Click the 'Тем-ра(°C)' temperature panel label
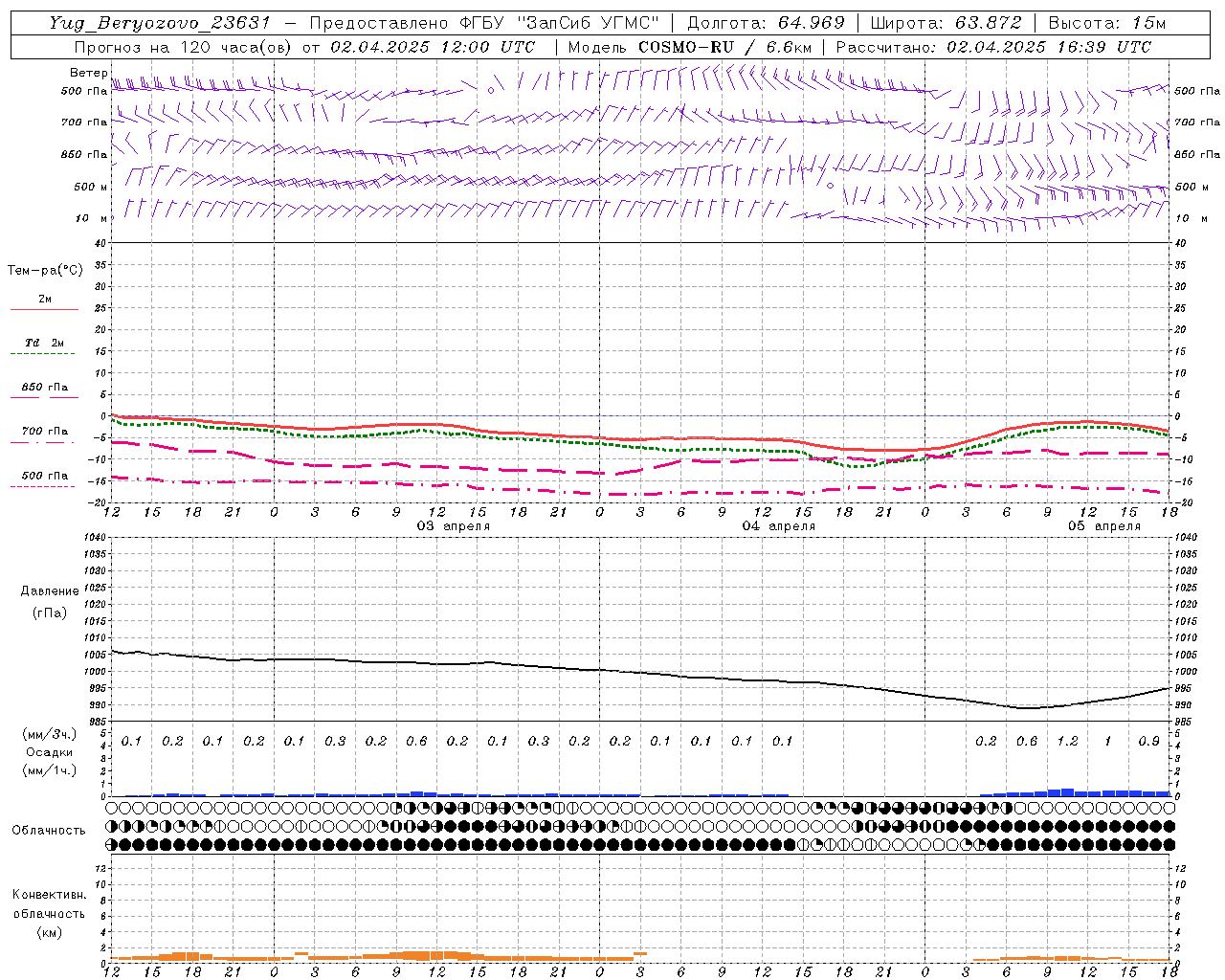This screenshot has width=1225, height=980. tap(45, 271)
